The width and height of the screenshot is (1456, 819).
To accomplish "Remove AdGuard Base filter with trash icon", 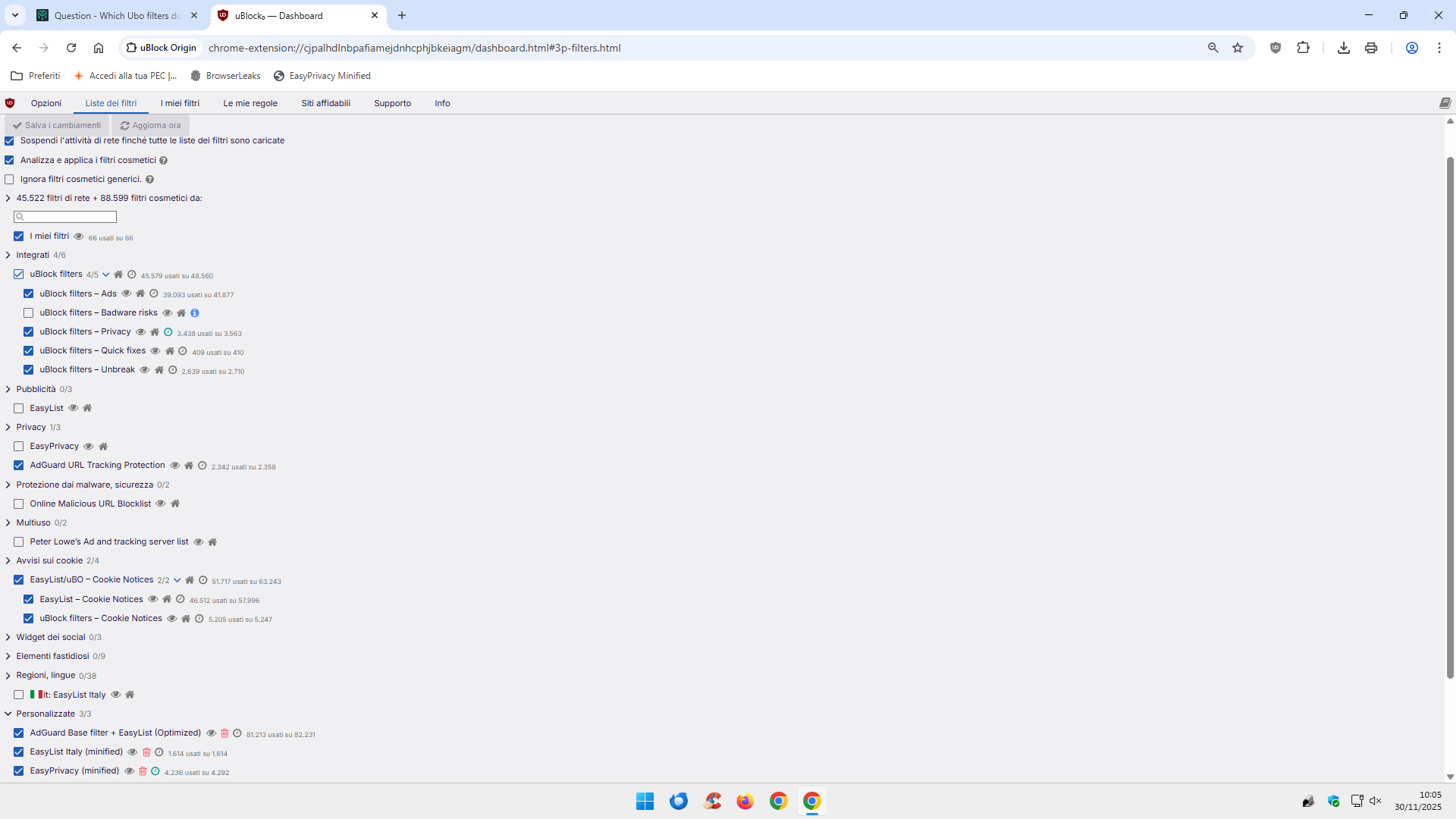I will (224, 733).
